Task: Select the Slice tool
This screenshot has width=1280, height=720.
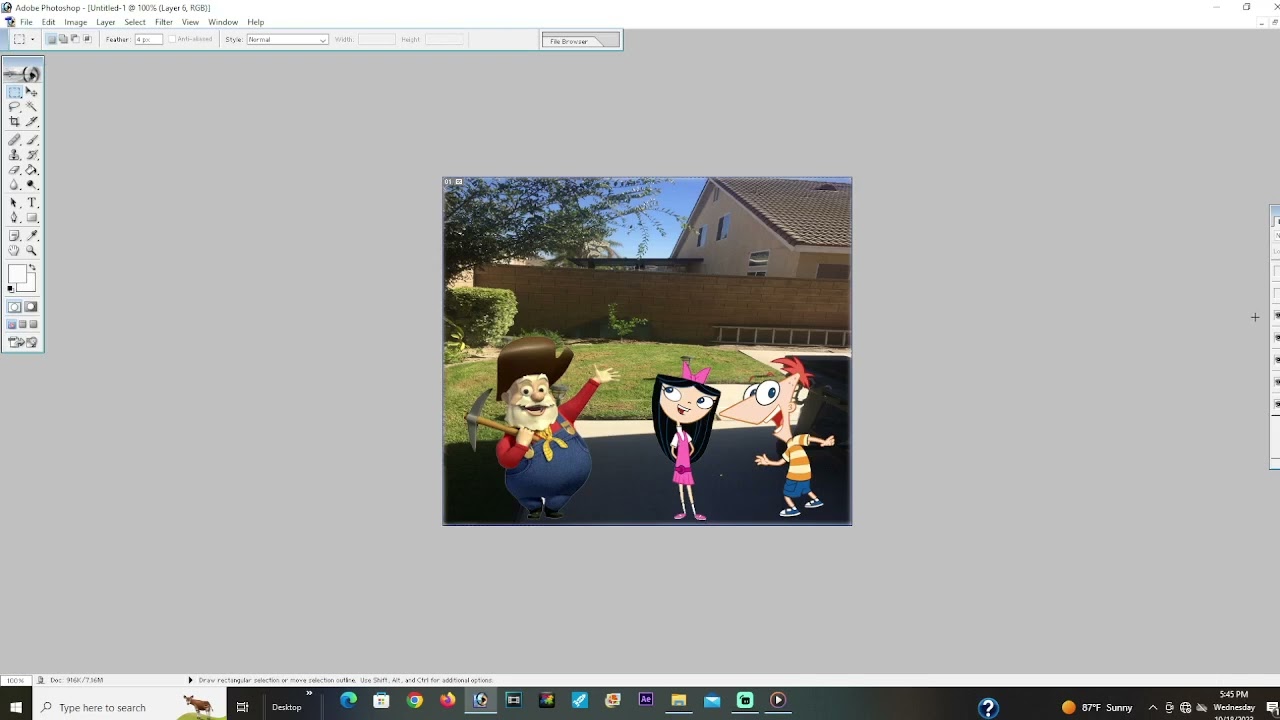Action: 31,121
